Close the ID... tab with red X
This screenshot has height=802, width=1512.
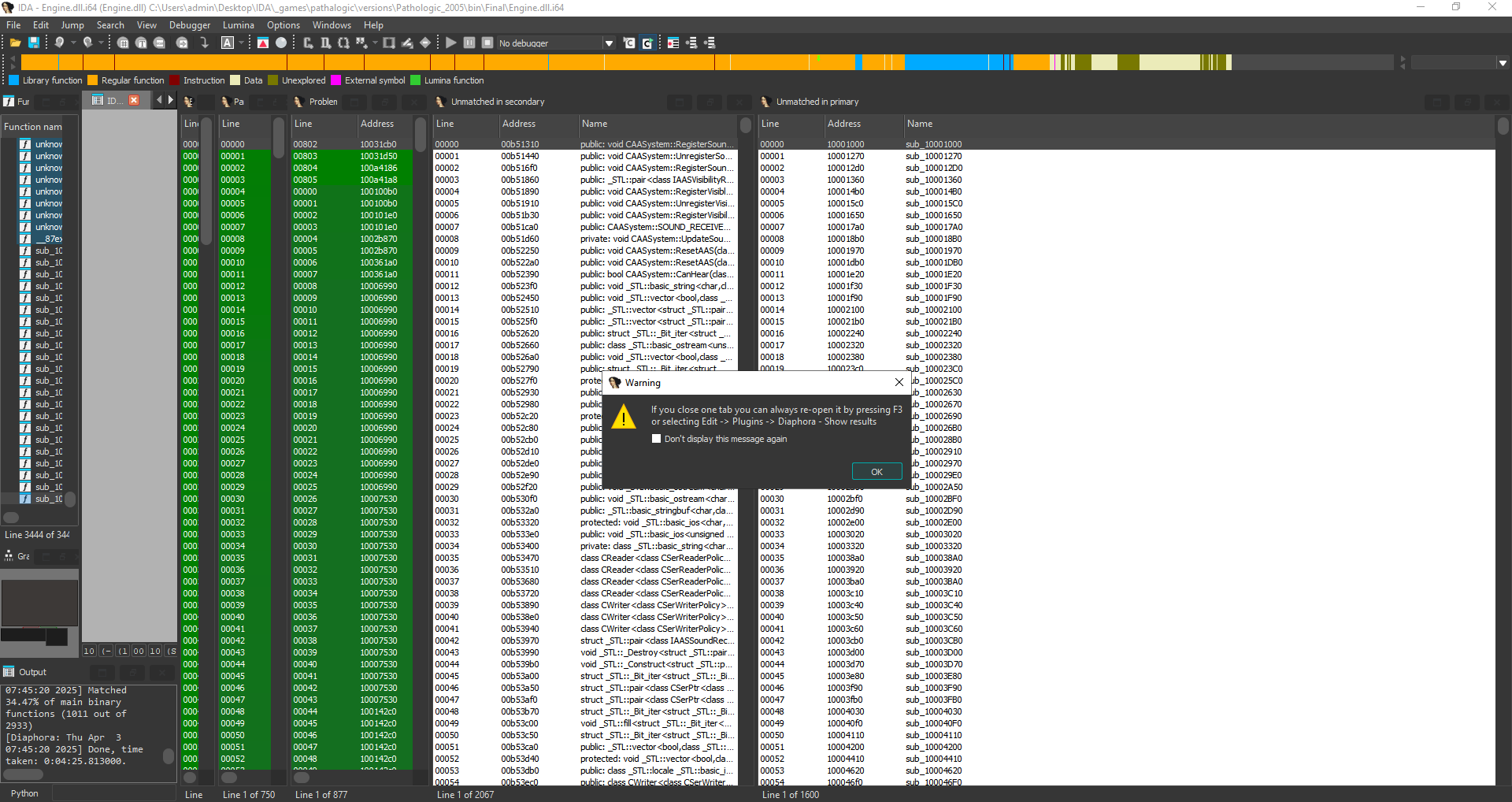coord(134,100)
